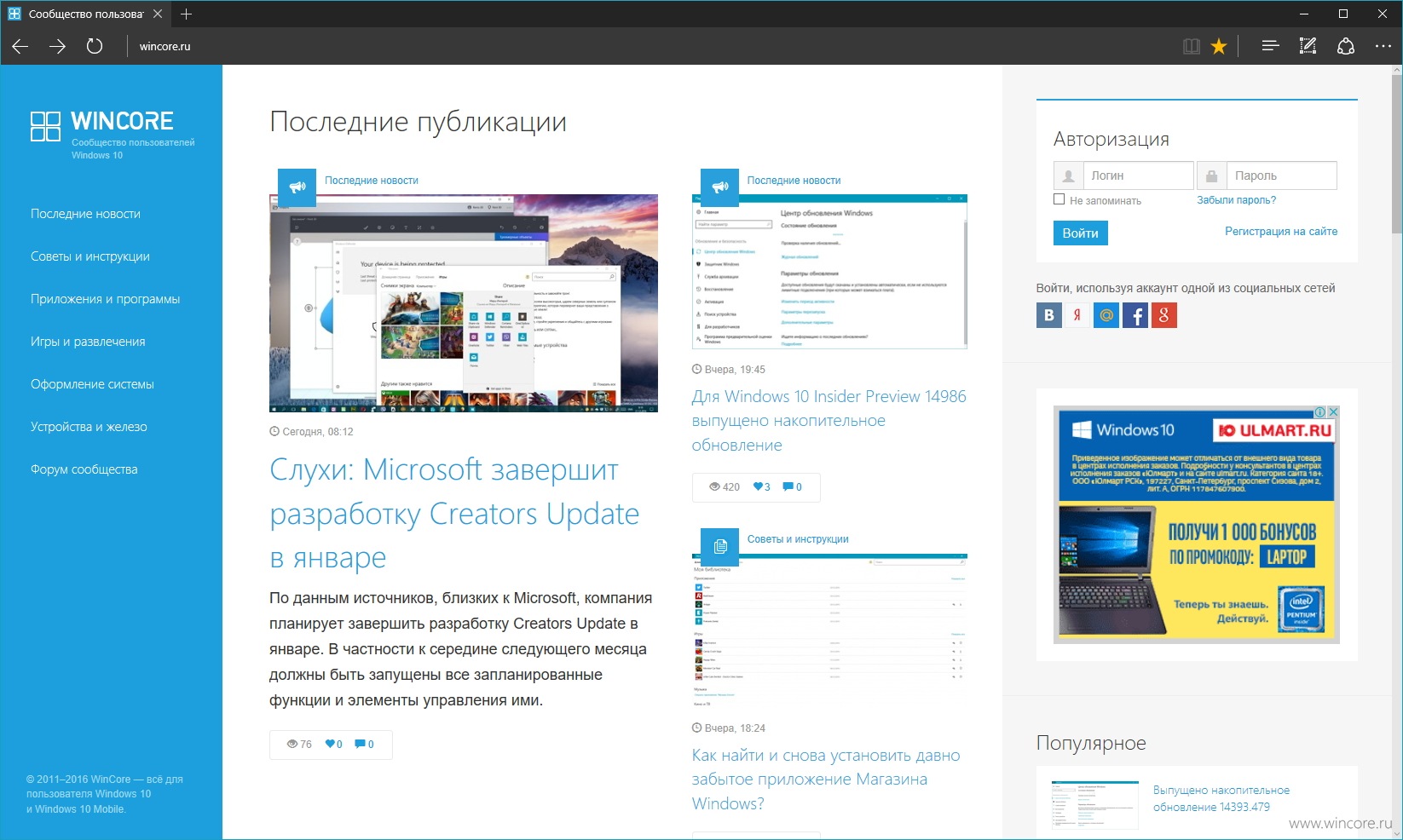Click the megaphone icon above Creators Update article
This screenshot has width=1403, height=840.
297,187
